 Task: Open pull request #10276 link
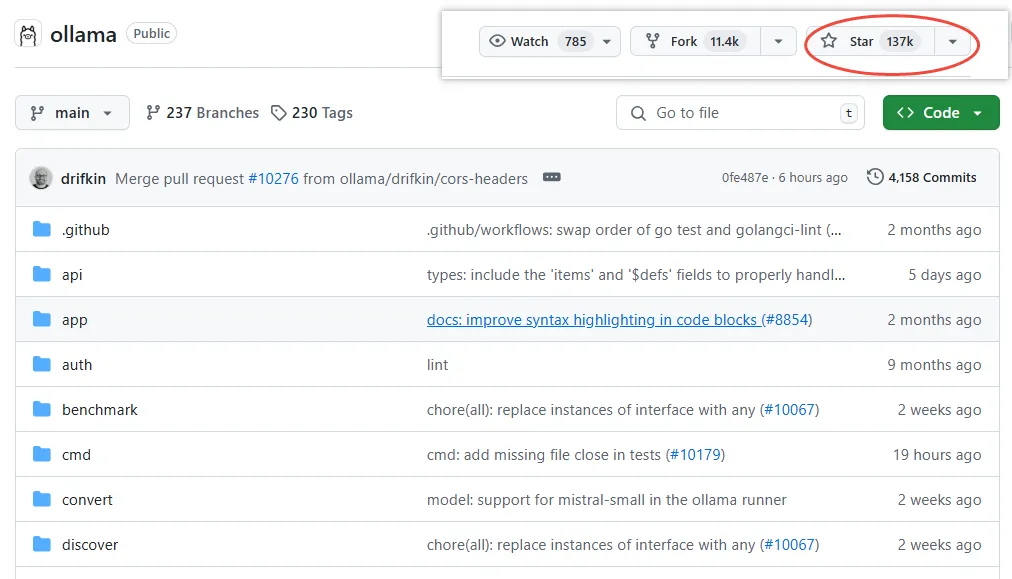pyautogui.click(x=274, y=179)
